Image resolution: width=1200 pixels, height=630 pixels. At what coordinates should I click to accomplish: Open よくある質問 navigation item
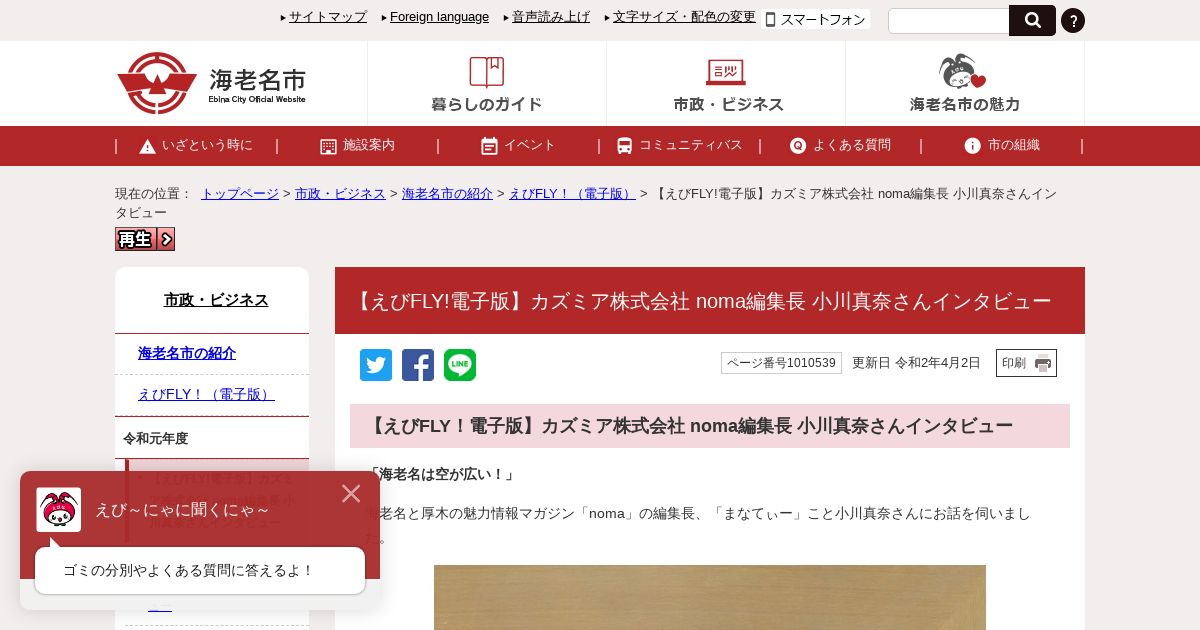click(840, 145)
